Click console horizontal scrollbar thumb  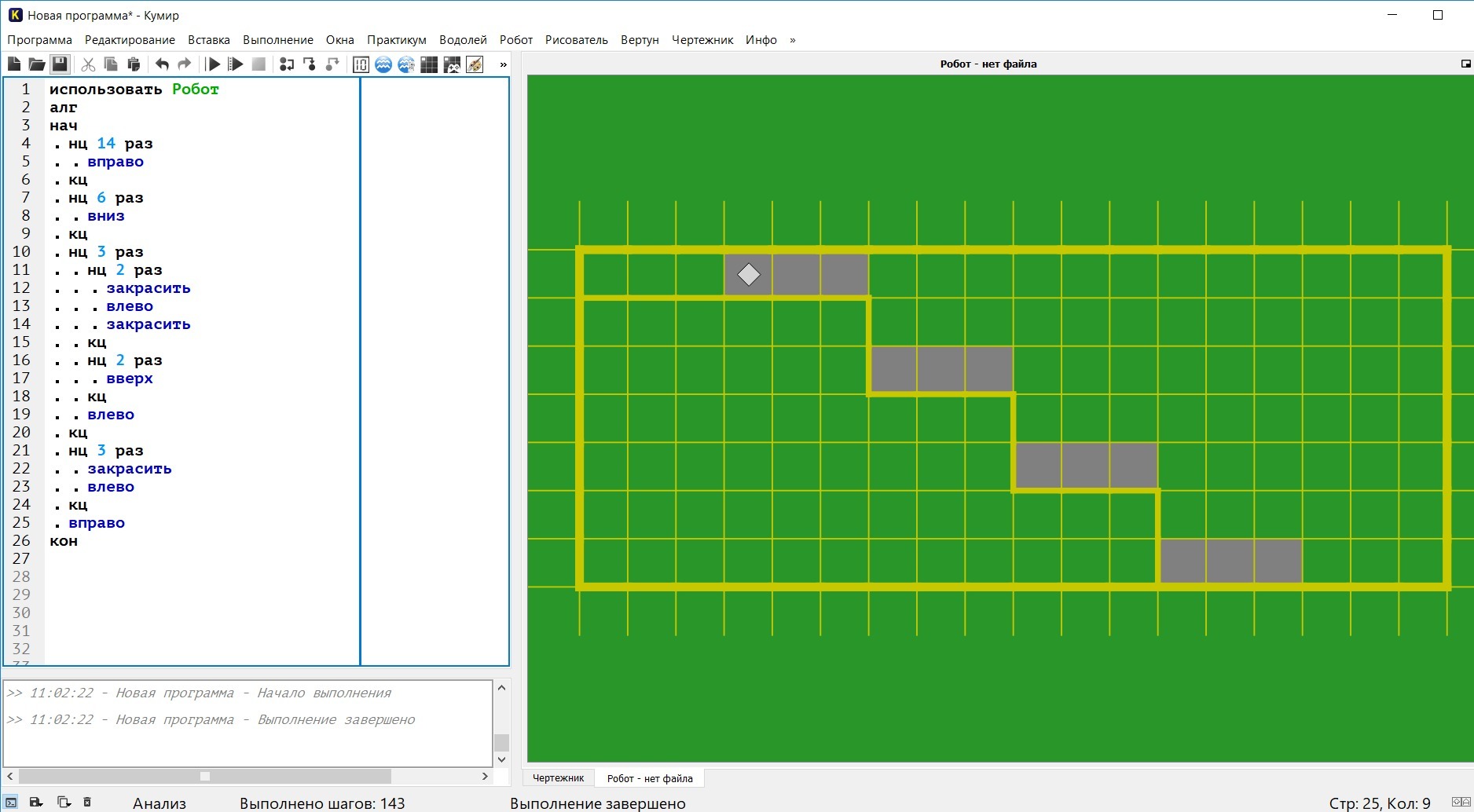[x=205, y=776]
